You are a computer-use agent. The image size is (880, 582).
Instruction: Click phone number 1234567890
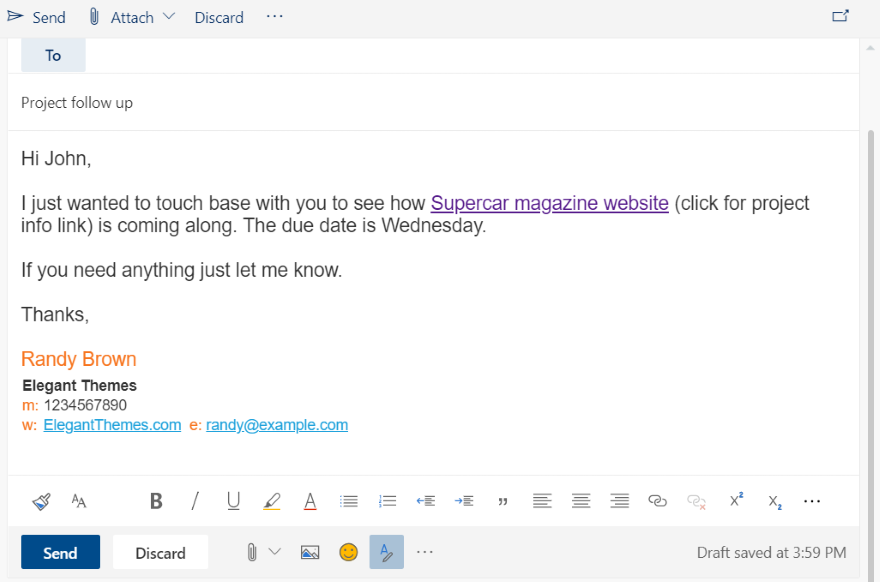[85, 405]
